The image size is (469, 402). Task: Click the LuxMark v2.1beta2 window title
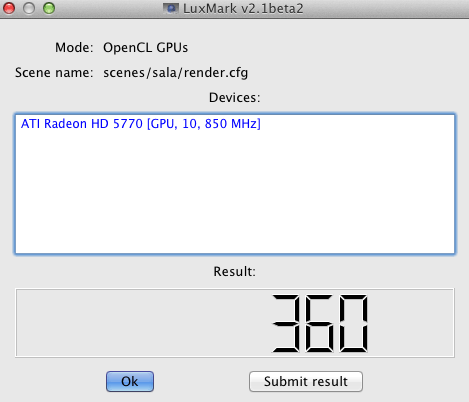243,8
